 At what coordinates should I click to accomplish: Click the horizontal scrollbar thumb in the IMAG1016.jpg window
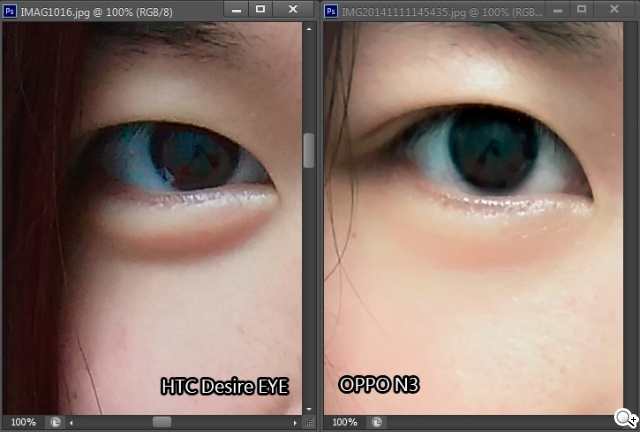click(x=162, y=422)
